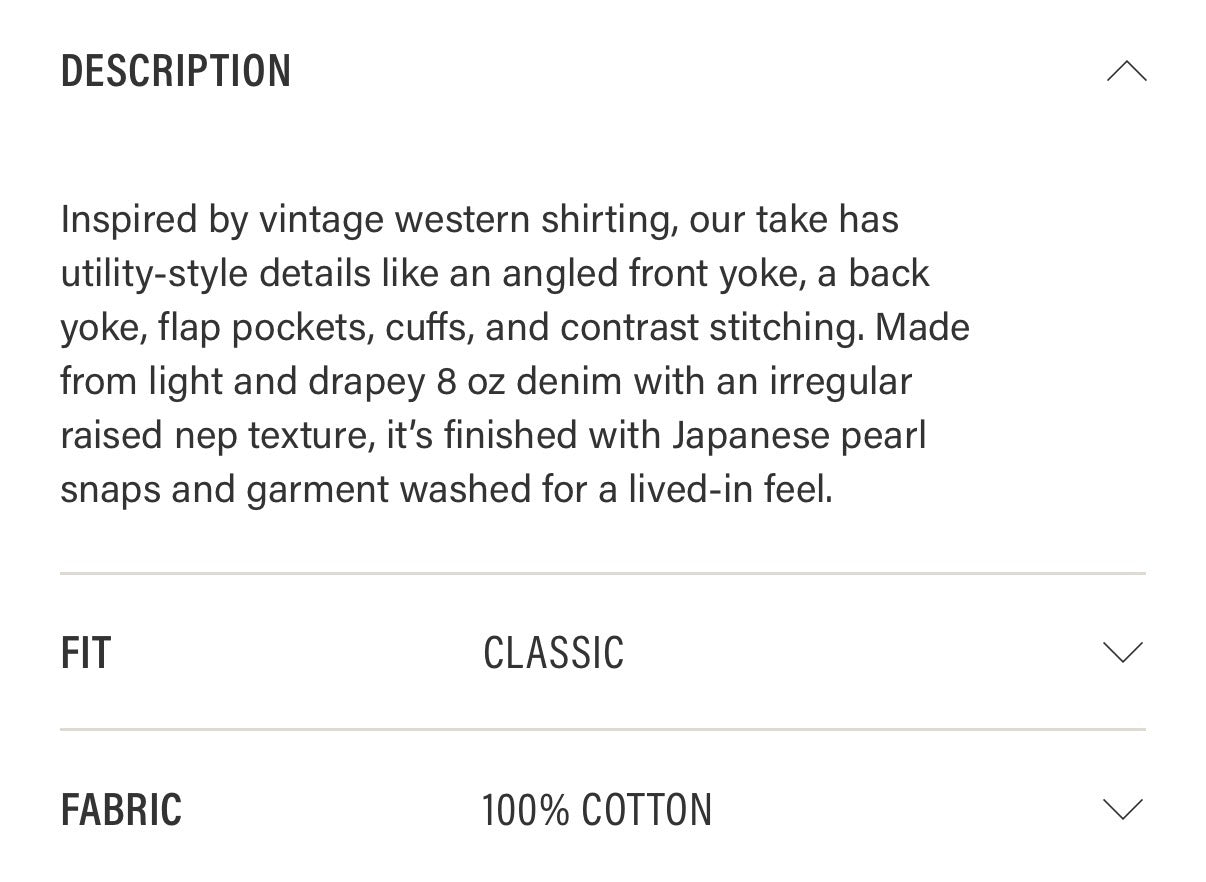Viewport: 1206px width, 882px height.
Task: Click the 100% COTTON fabric value
Action: [597, 809]
